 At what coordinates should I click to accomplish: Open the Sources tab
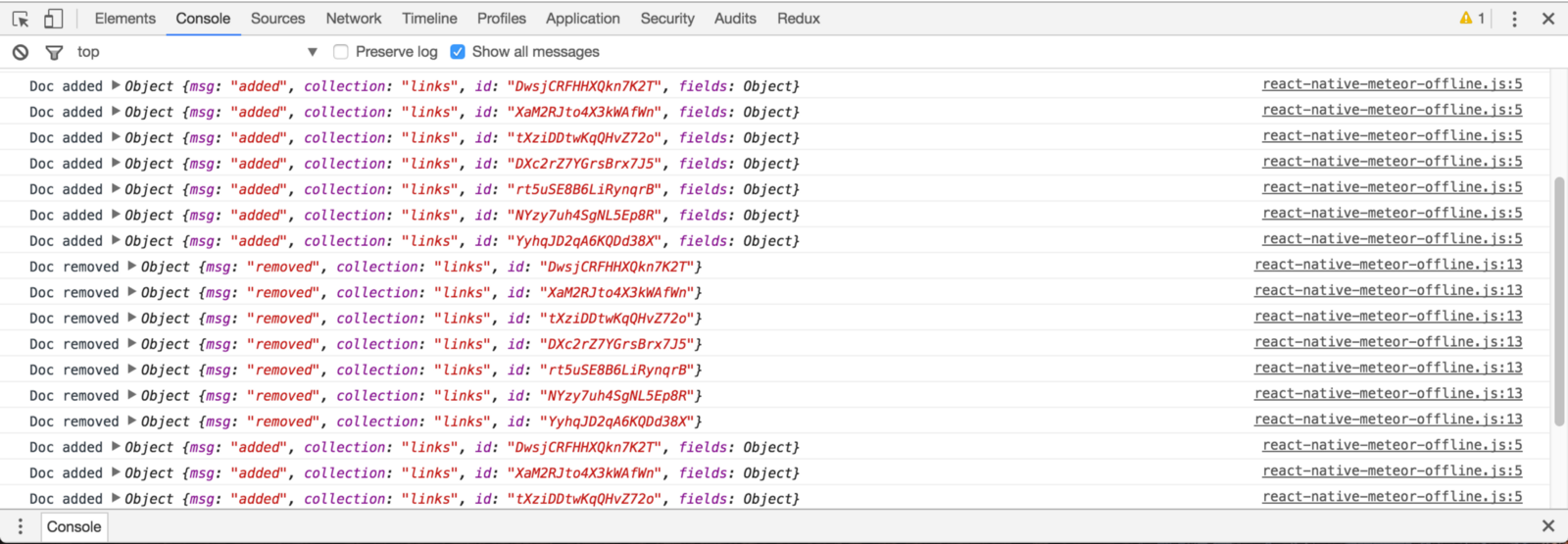point(277,19)
